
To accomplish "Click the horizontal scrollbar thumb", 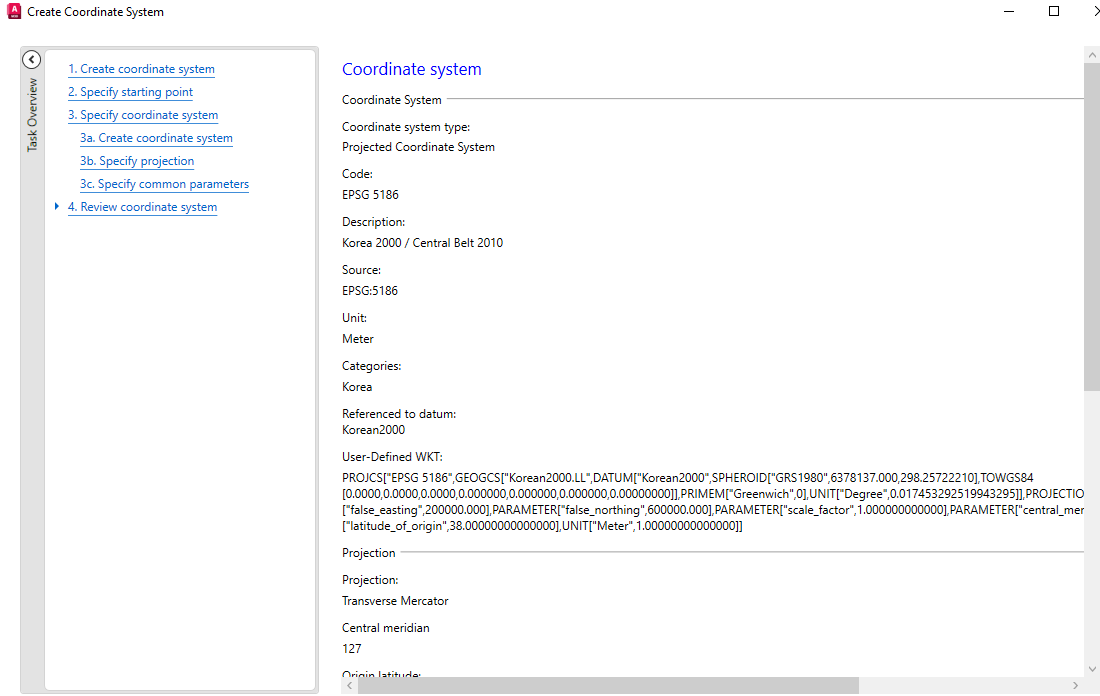I will [x=608, y=686].
